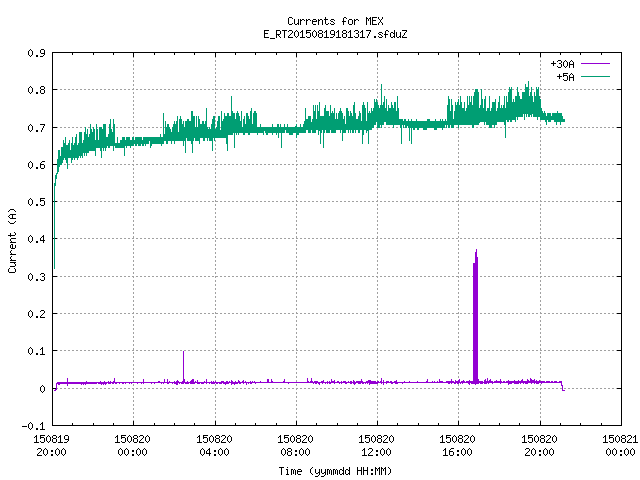
Task: Click the 0.1 y-axis tick label
Action: coord(36,351)
